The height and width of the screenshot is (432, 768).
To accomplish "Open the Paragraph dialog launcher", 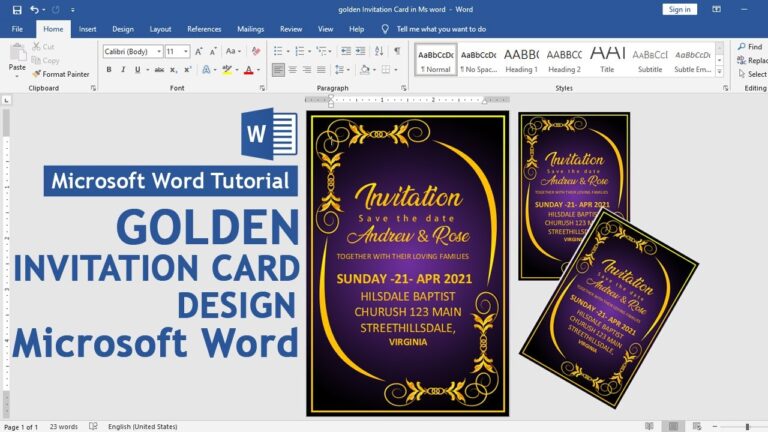I will tap(404, 88).
